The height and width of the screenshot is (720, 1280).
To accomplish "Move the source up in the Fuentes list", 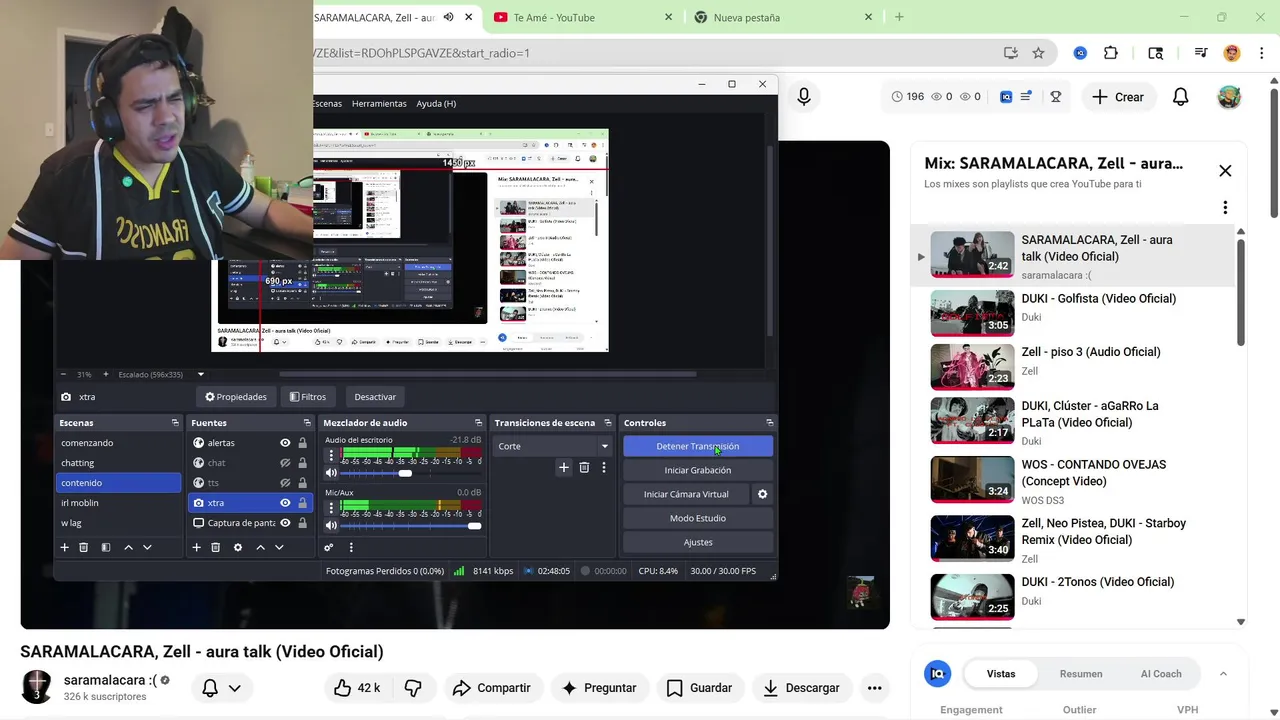I will (260, 547).
